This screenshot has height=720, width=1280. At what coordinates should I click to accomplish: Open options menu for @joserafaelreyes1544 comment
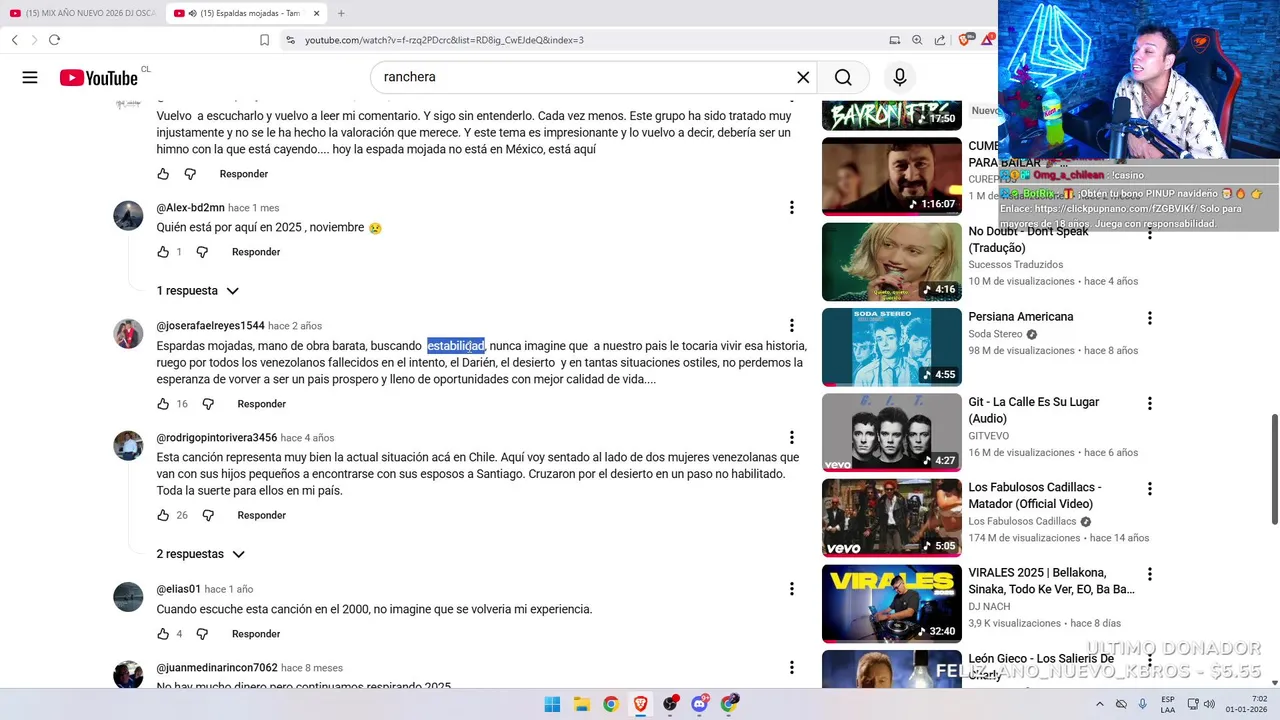tap(791, 326)
